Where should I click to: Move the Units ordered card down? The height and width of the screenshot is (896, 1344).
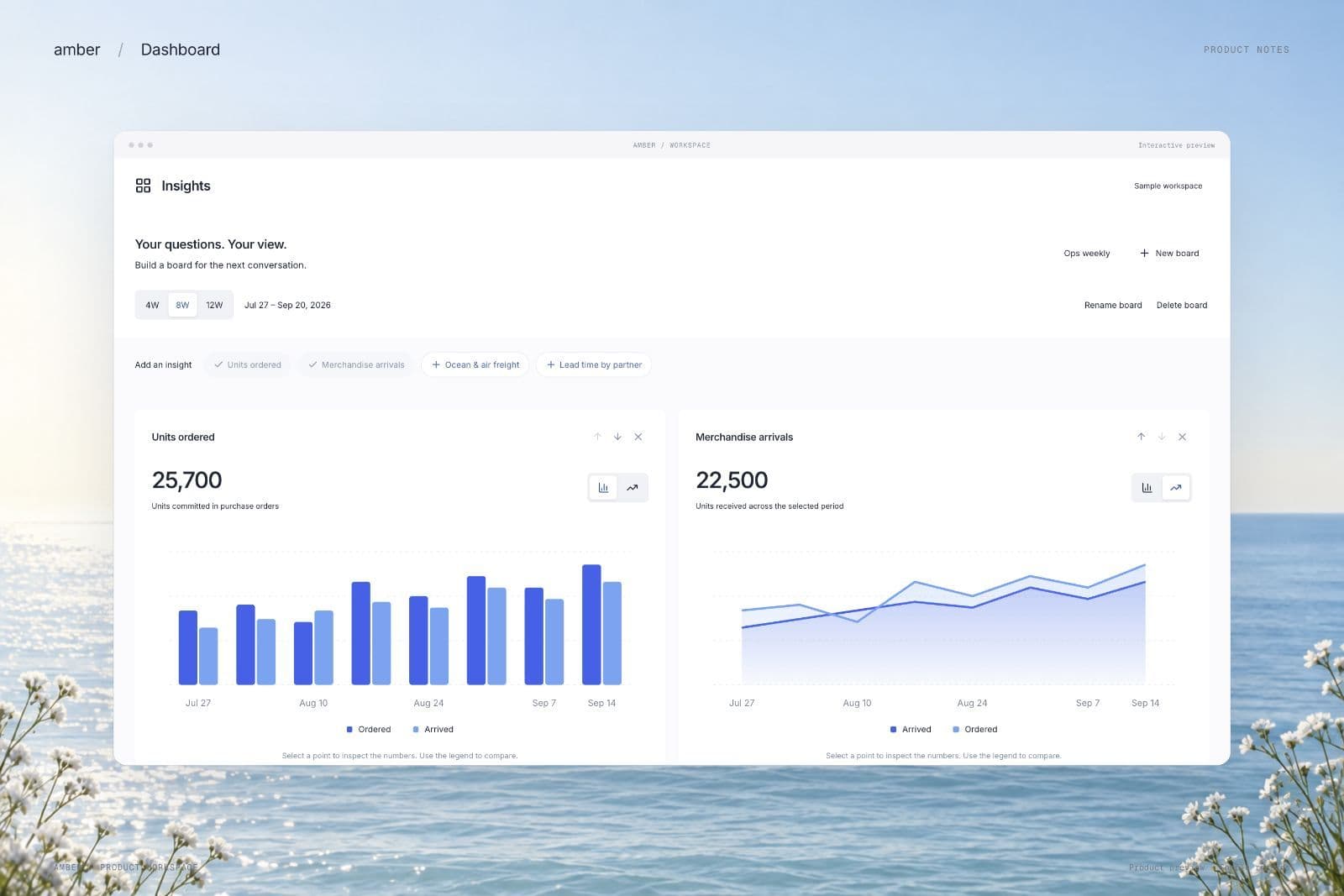(617, 437)
